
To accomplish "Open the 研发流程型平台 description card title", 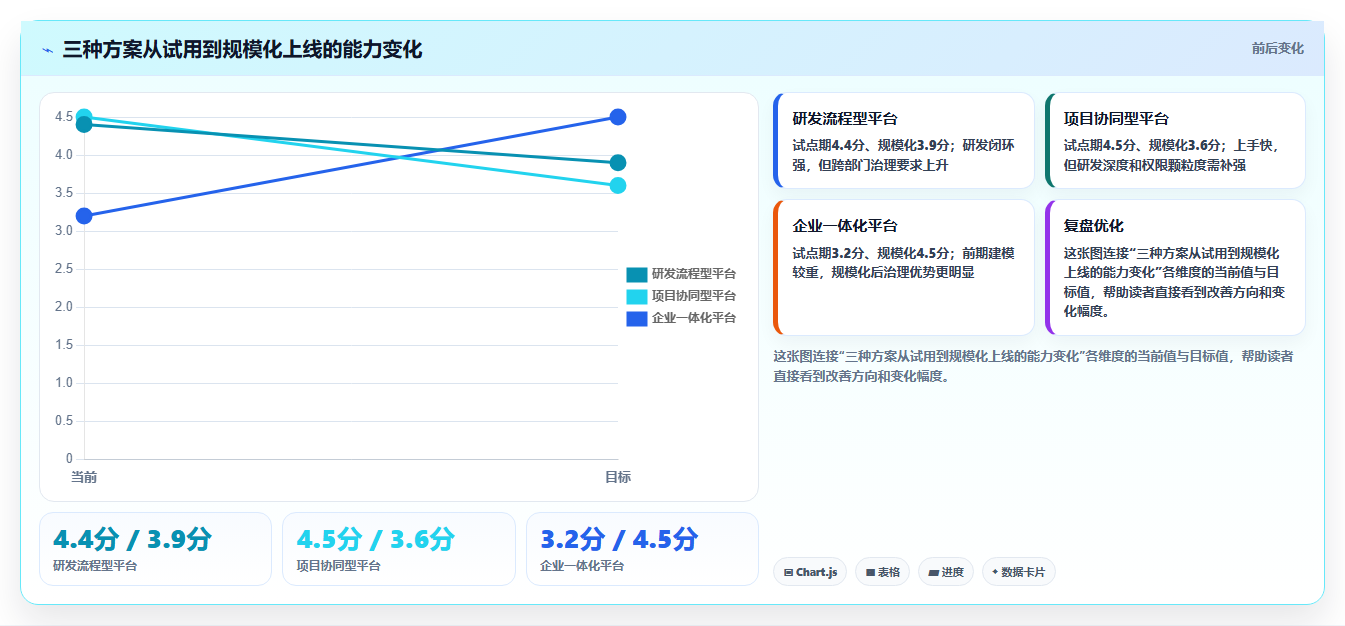I will [845, 119].
